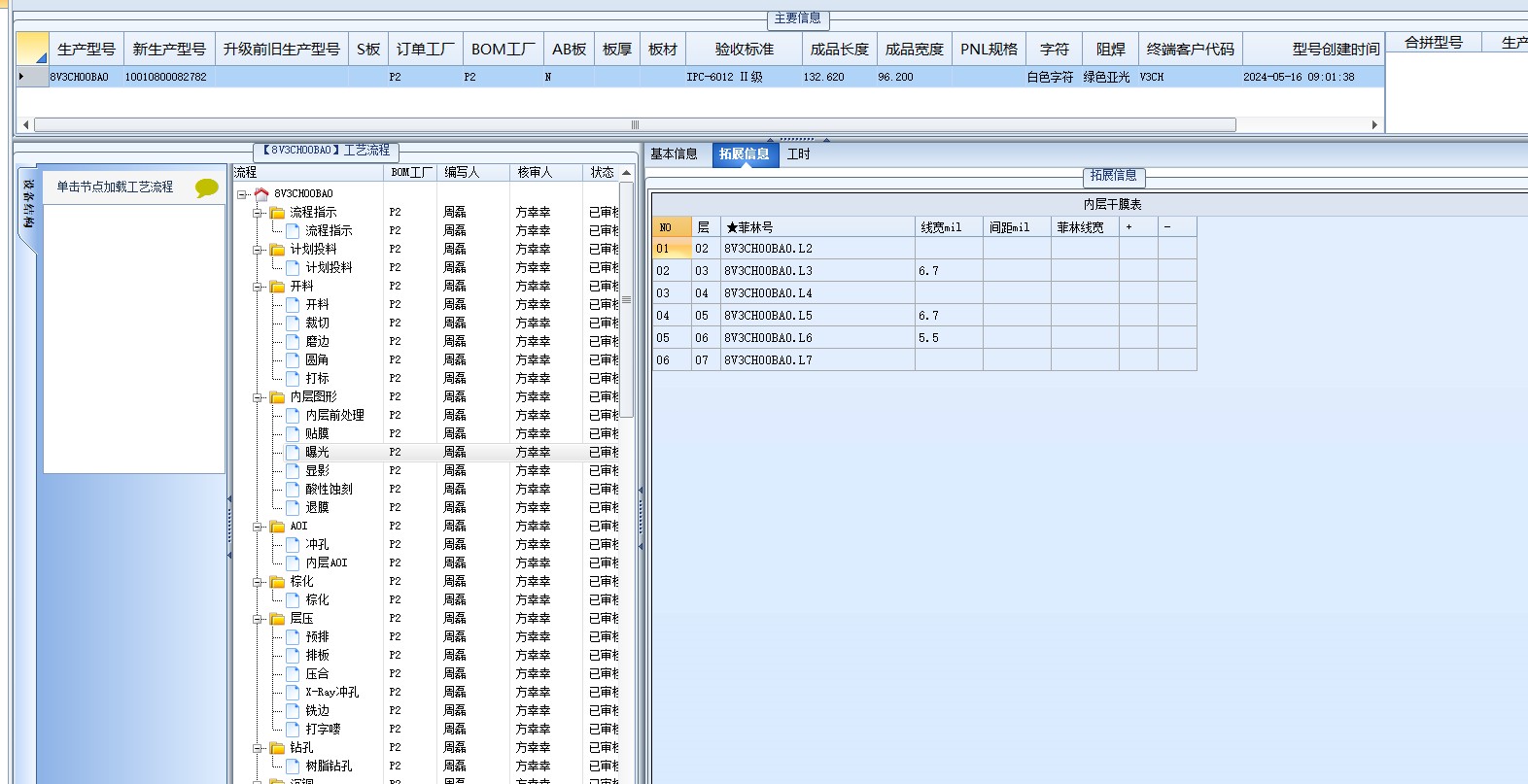Click the folder icon for 流程指示
Image resolution: width=1528 pixels, height=784 pixels.
[x=277, y=212]
